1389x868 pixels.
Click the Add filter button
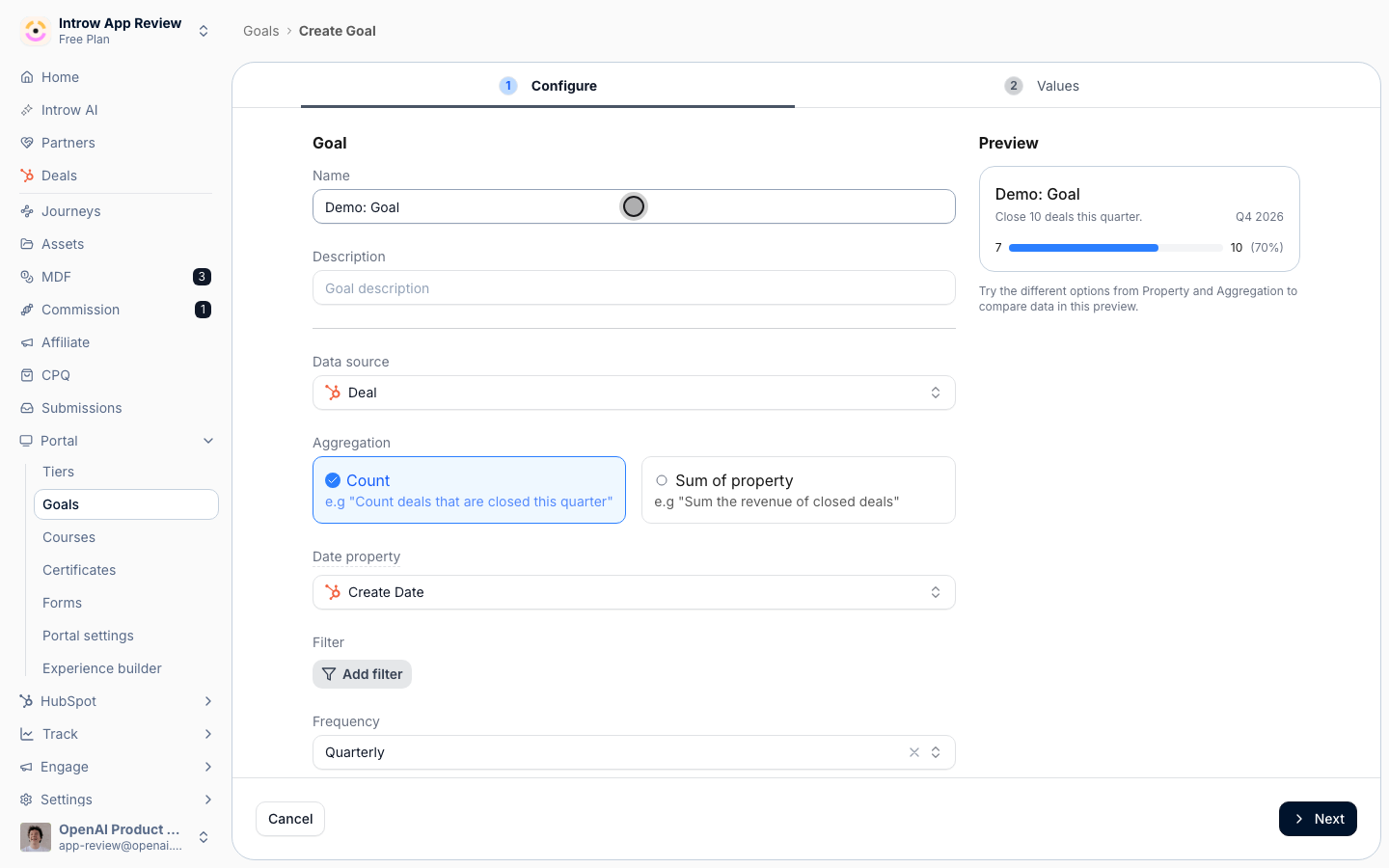(362, 674)
